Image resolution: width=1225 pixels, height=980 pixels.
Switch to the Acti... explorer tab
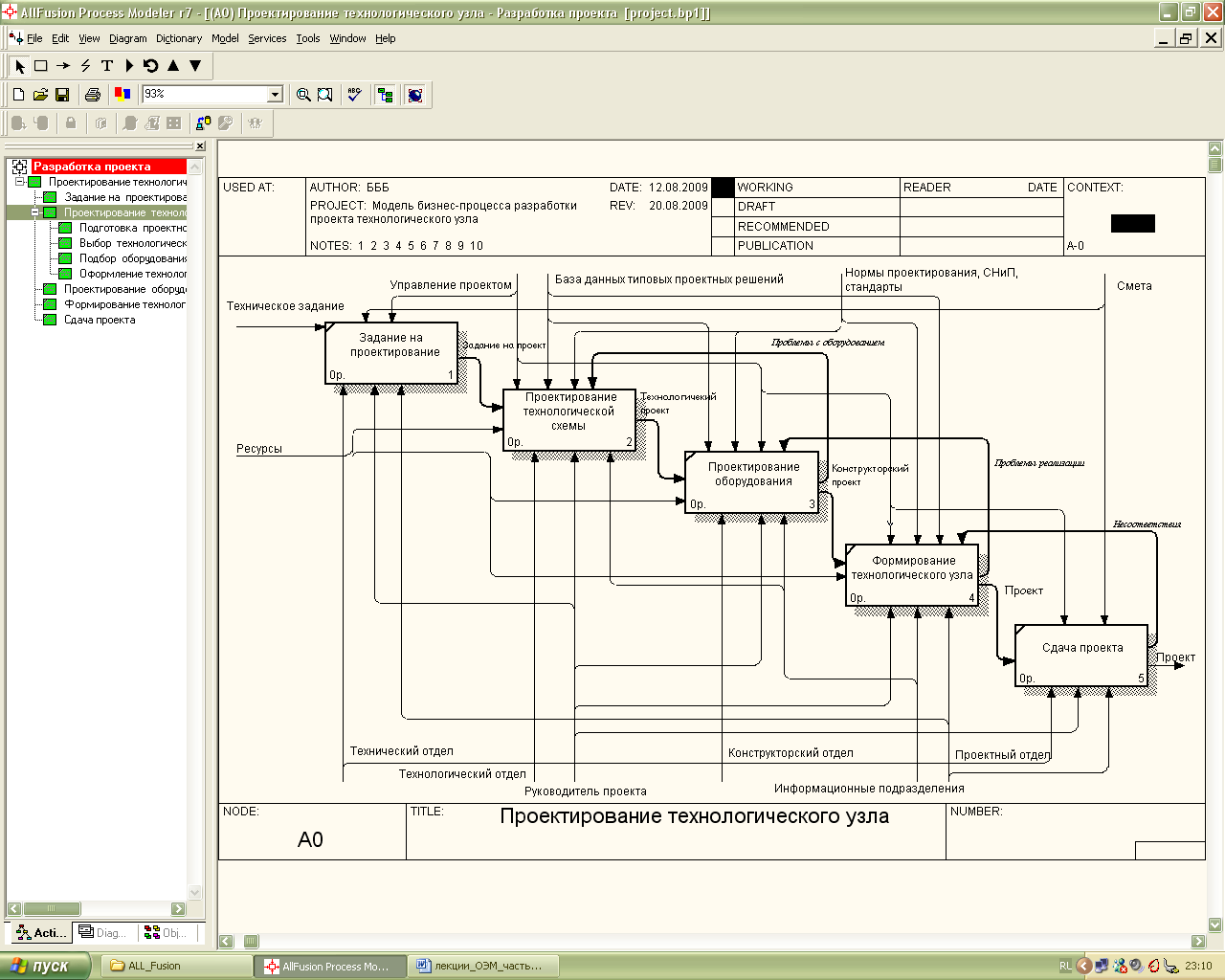pyautogui.click(x=41, y=932)
